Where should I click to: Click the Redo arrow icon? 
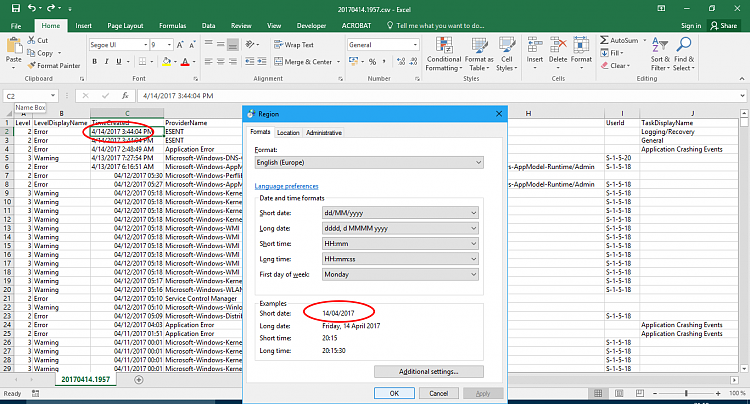(50, 8)
